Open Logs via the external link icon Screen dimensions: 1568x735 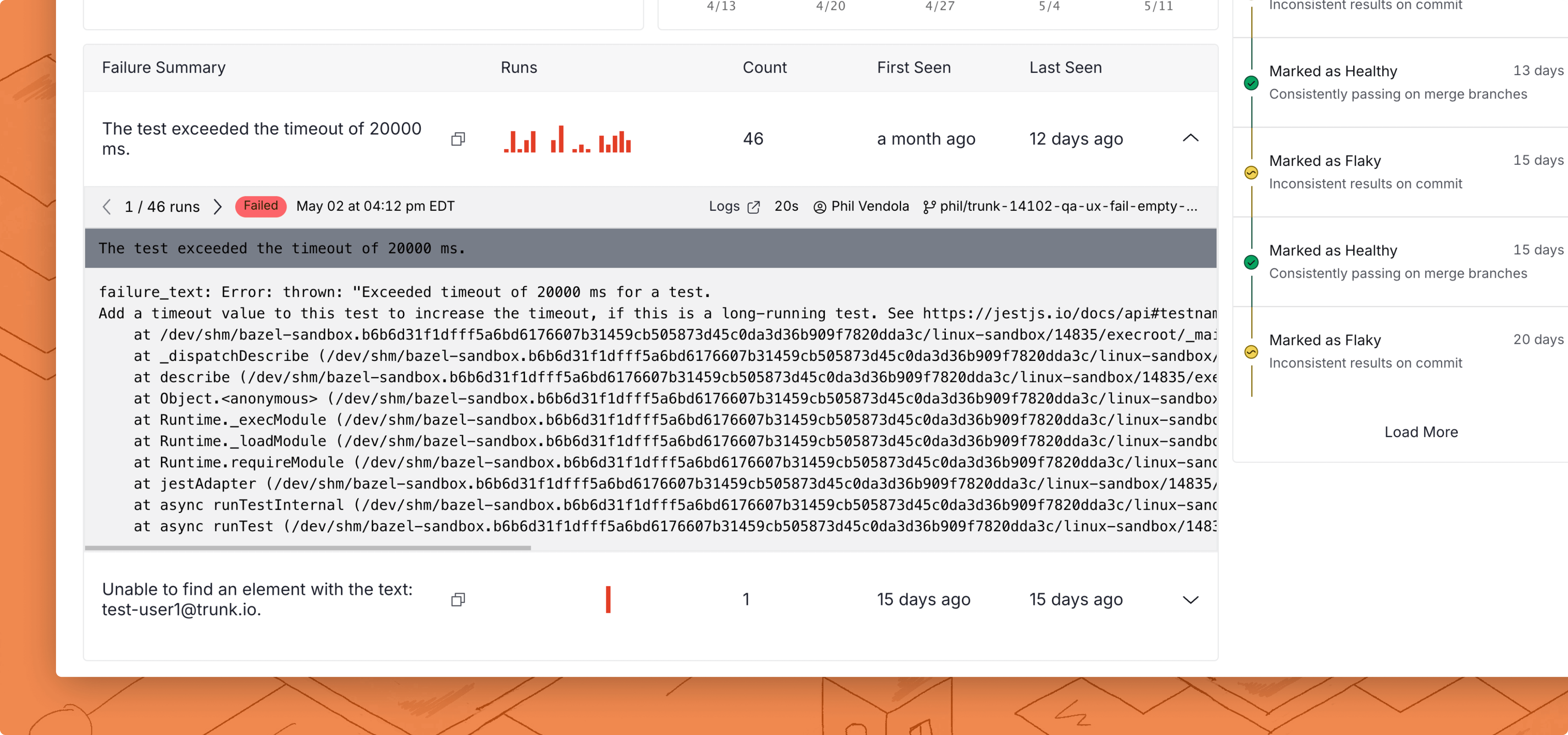click(753, 207)
